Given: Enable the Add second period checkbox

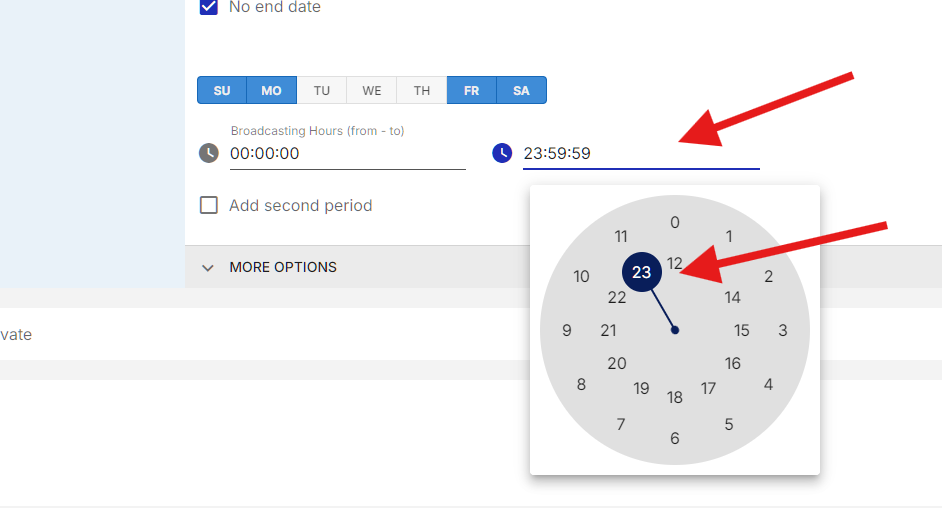Looking at the screenshot, I should (208, 205).
